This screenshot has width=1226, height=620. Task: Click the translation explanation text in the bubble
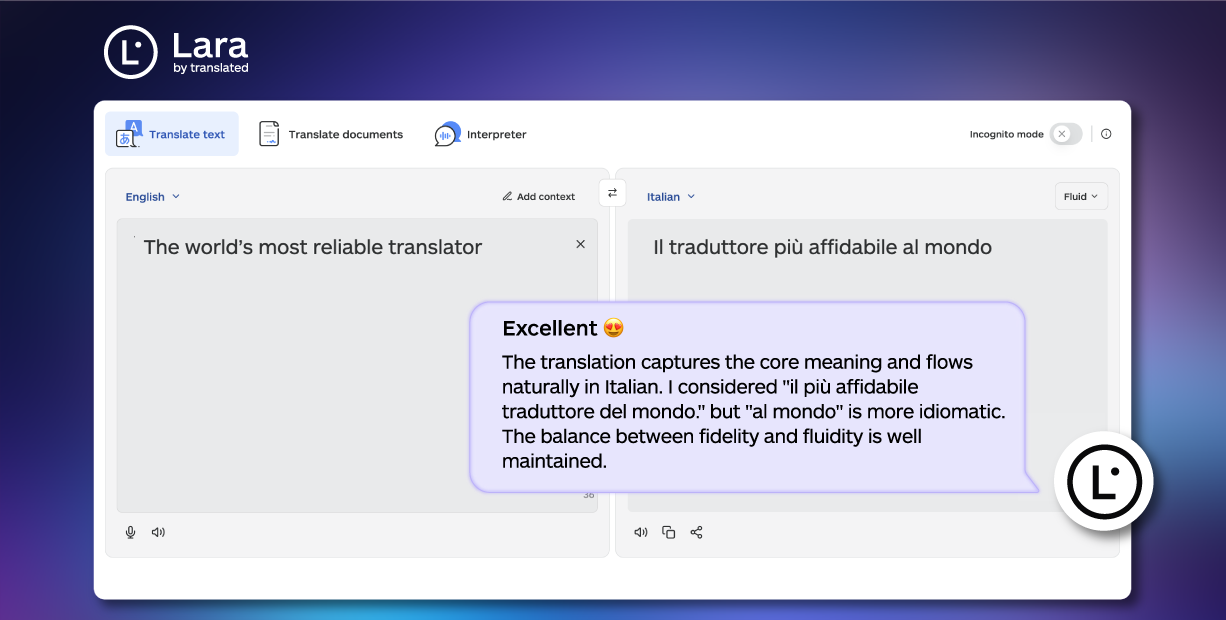(753, 411)
